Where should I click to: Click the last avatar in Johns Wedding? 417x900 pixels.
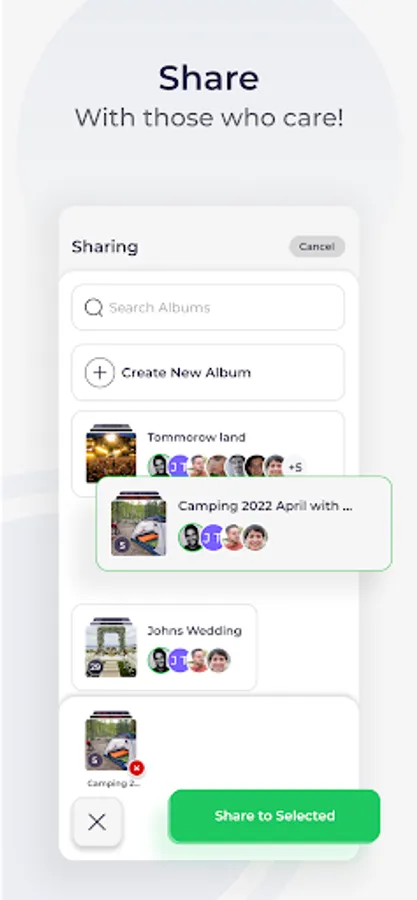click(x=219, y=660)
